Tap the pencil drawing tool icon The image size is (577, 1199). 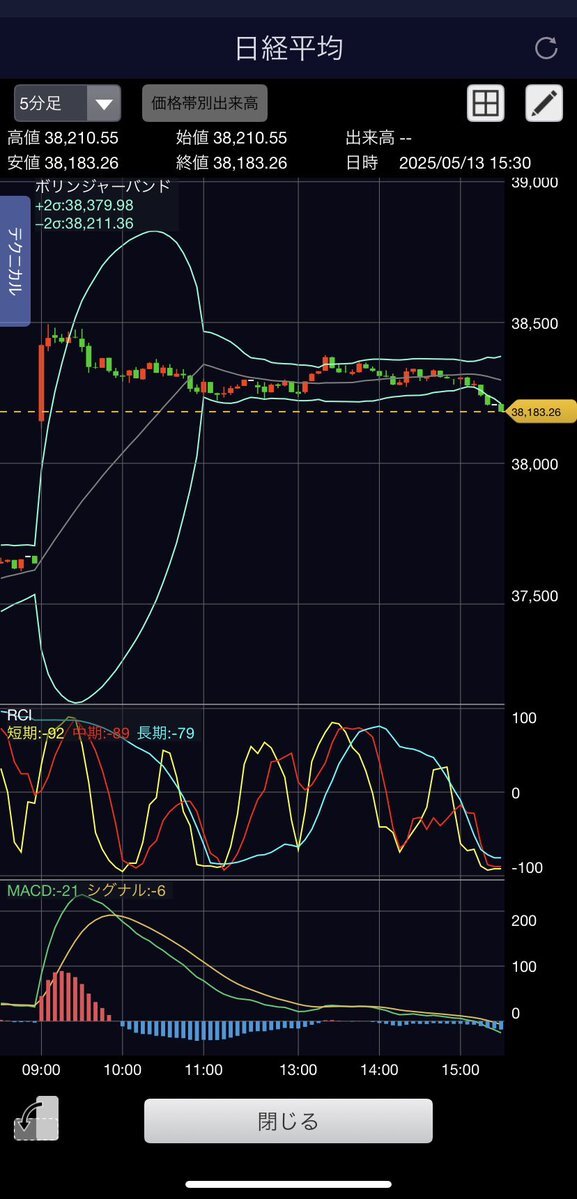[x=544, y=103]
